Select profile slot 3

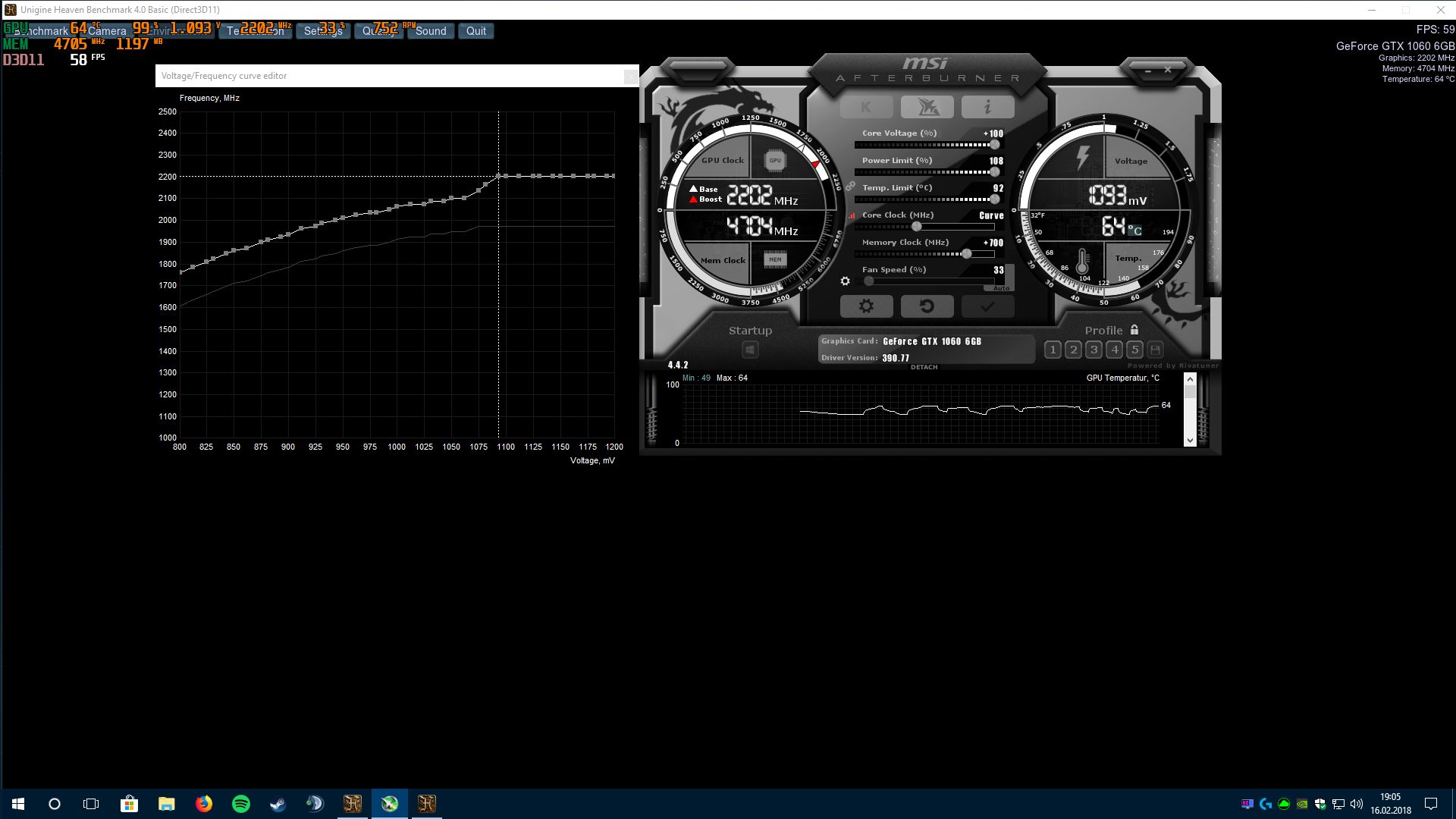point(1094,350)
